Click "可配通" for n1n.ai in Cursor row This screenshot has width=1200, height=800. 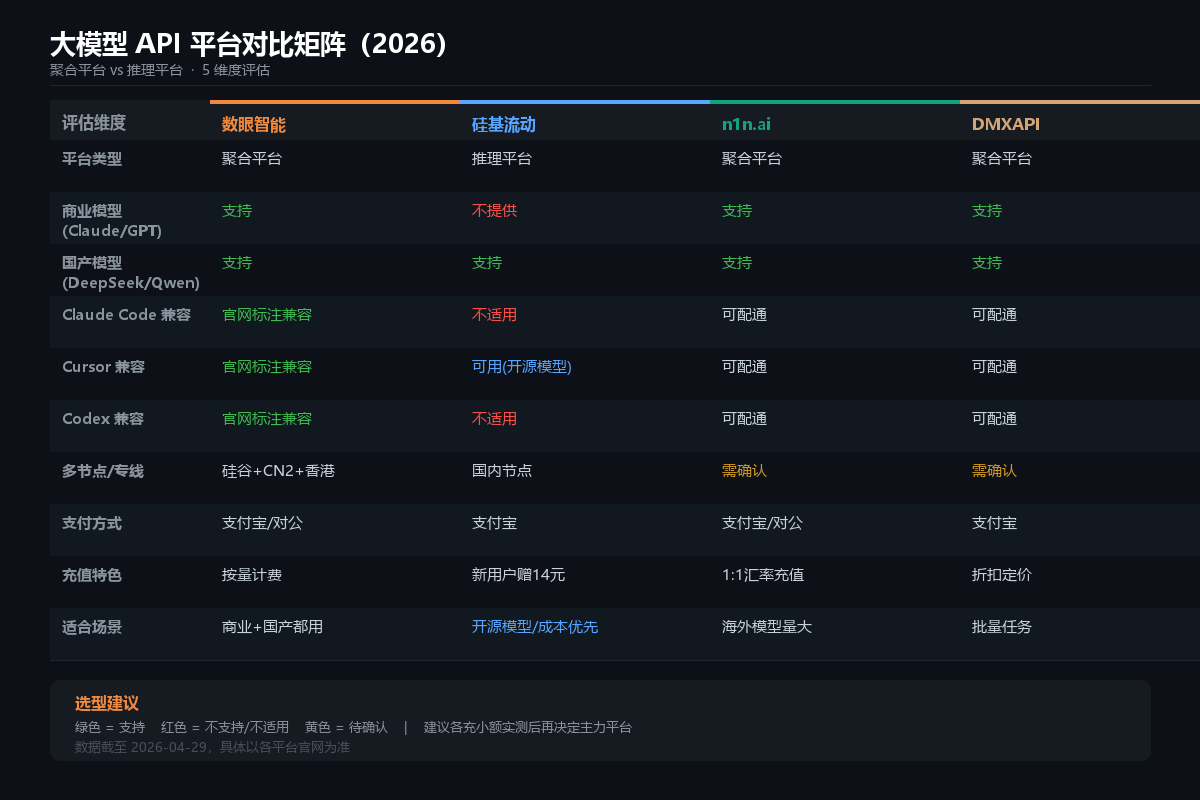coord(744,366)
